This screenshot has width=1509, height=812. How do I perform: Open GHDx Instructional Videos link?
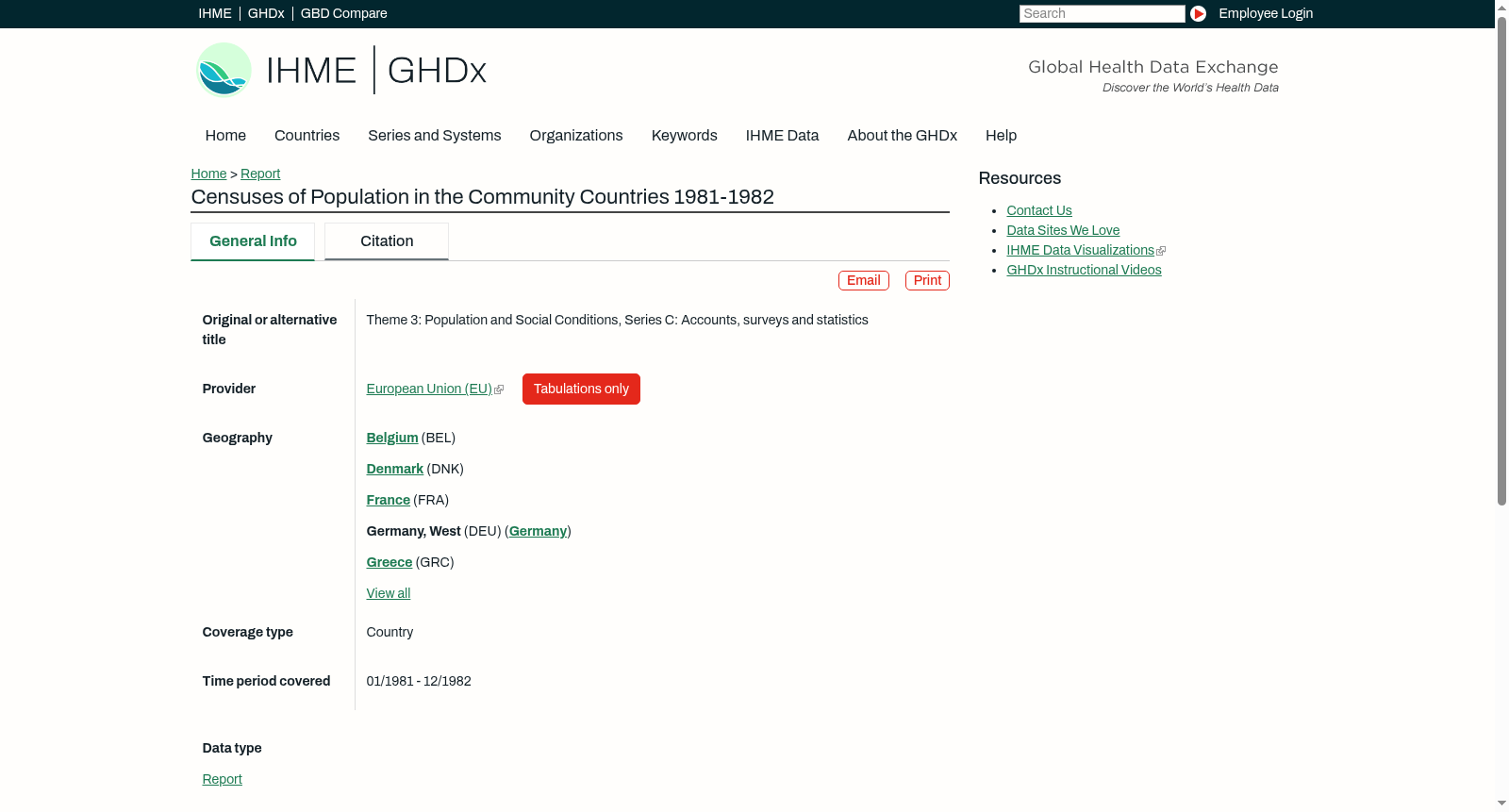(x=1084, y=270)
